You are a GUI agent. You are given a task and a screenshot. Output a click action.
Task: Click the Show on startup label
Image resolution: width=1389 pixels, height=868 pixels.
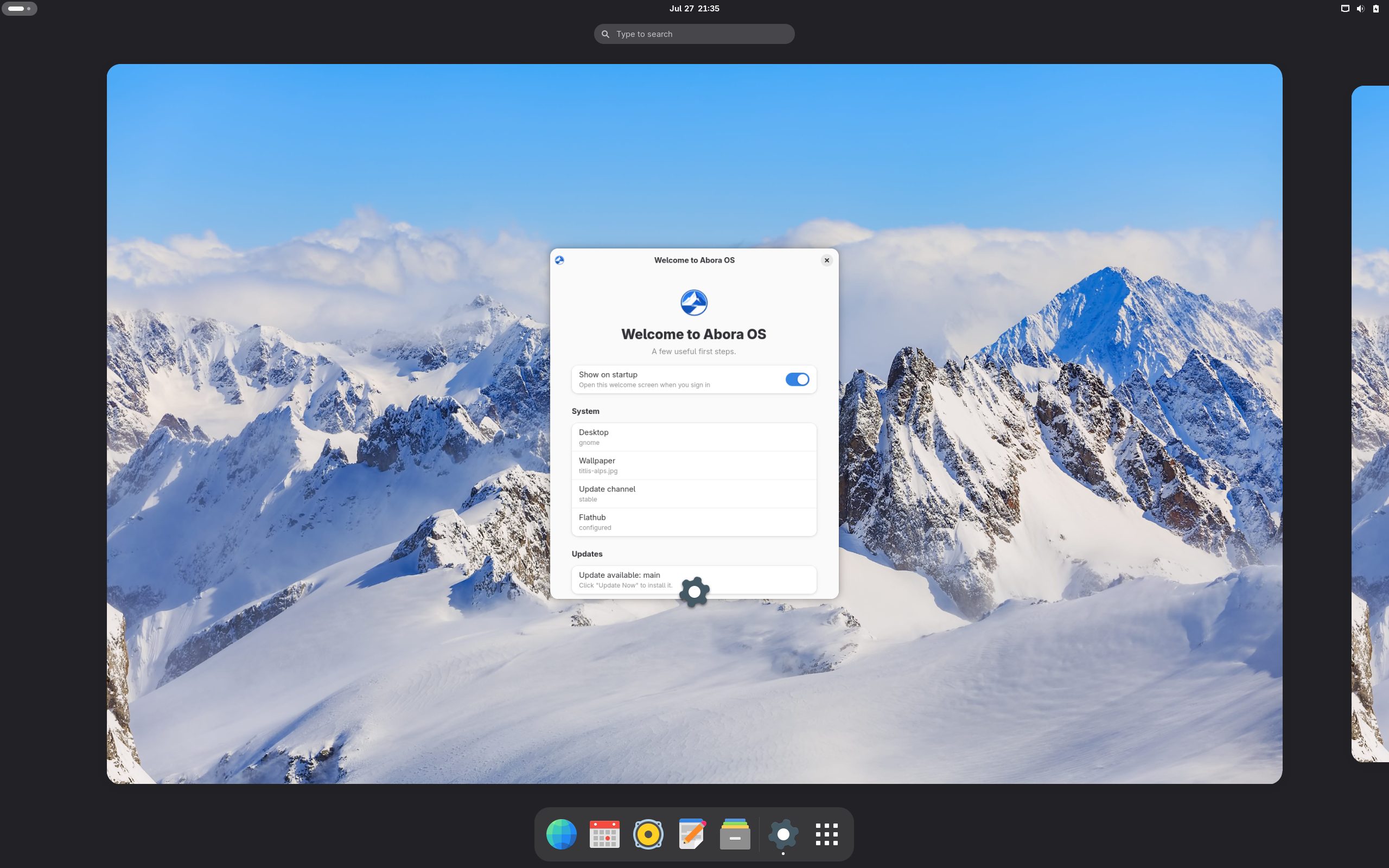point(608,374)
